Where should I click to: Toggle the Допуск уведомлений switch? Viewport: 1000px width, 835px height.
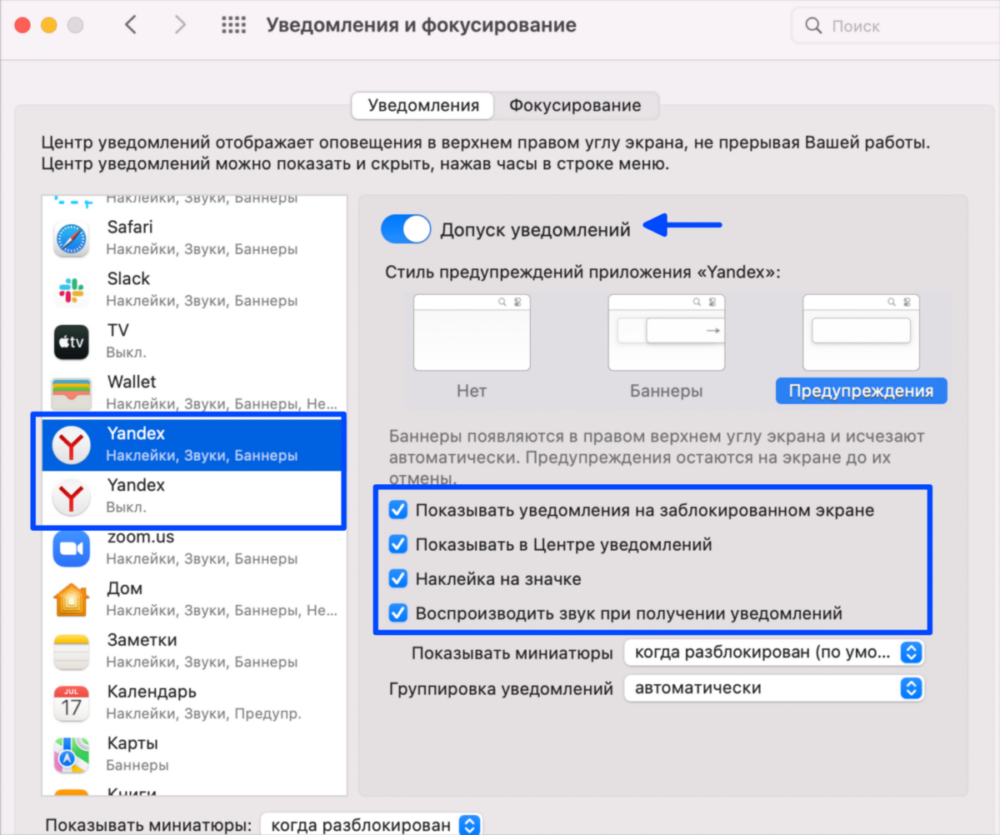point(406,229)
